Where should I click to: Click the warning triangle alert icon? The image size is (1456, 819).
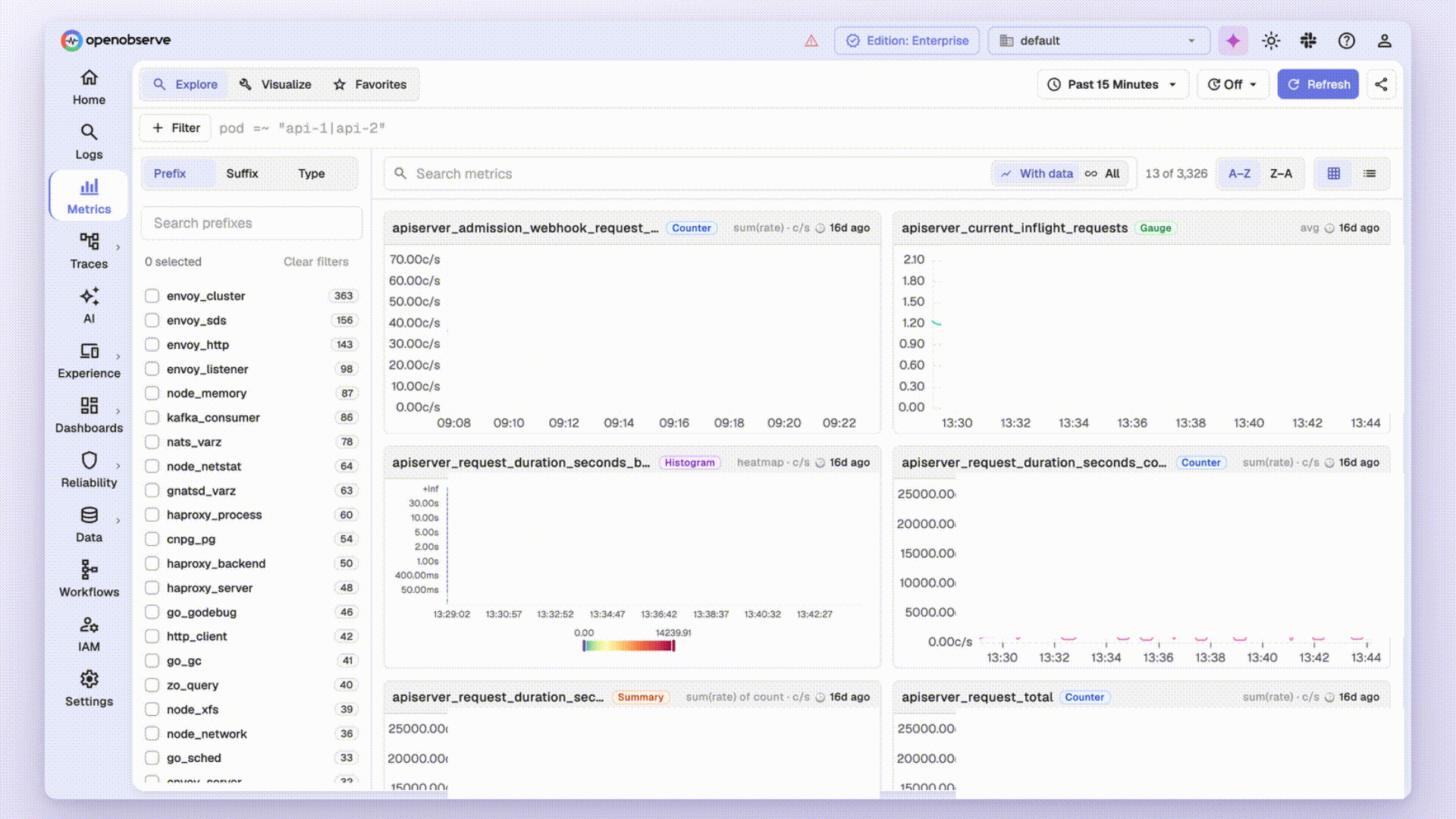811,41
